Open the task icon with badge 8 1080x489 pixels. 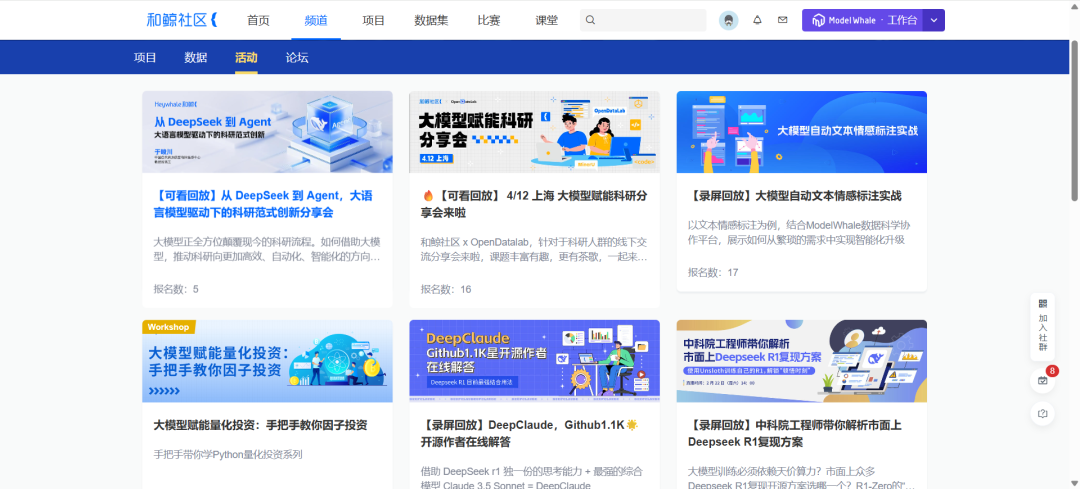pos(1043,380)
